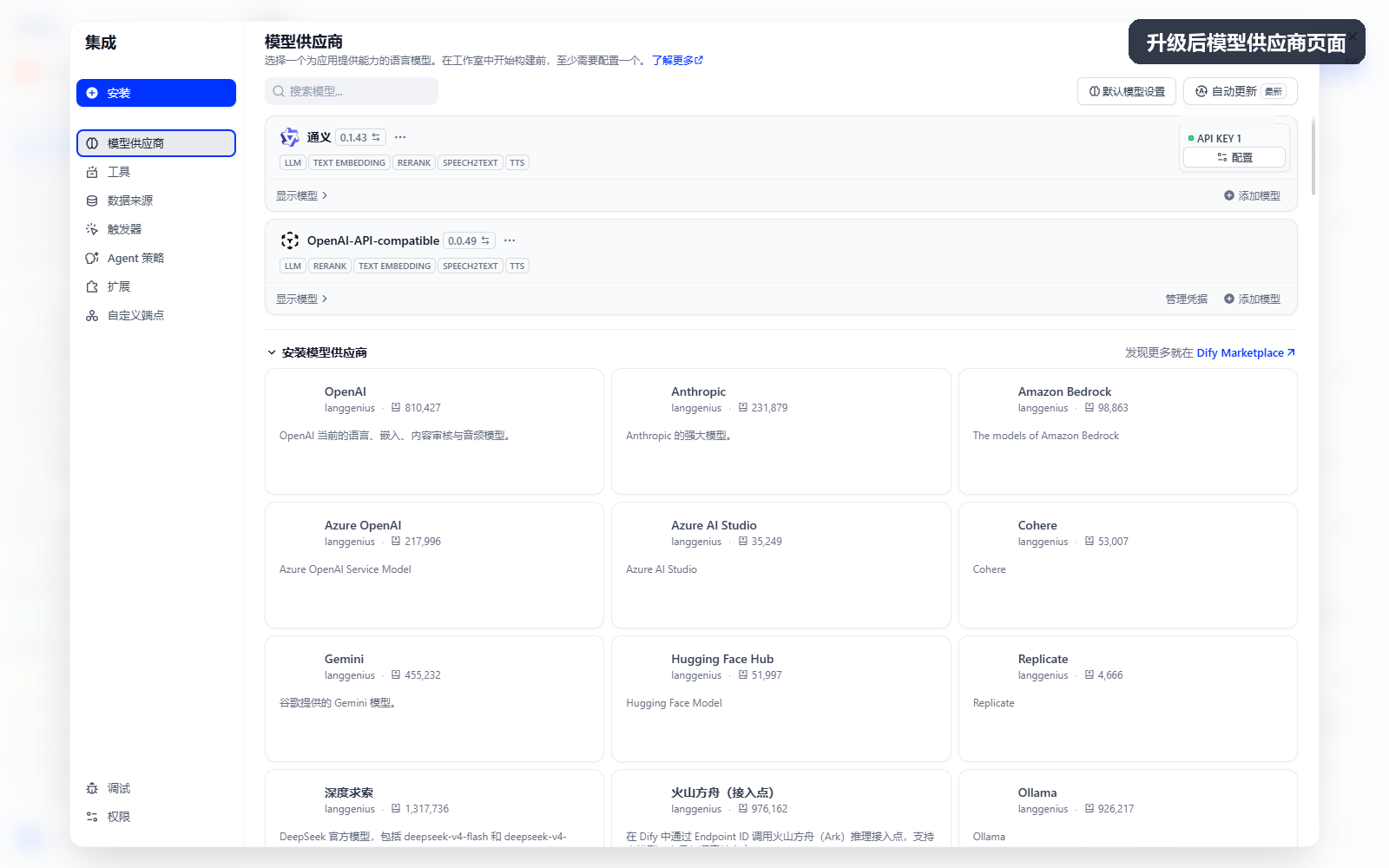Open the Dify Marketplace link
Image resolution: width=1389 pixels, height=868 pixels.
click(x=1246, y=352)
